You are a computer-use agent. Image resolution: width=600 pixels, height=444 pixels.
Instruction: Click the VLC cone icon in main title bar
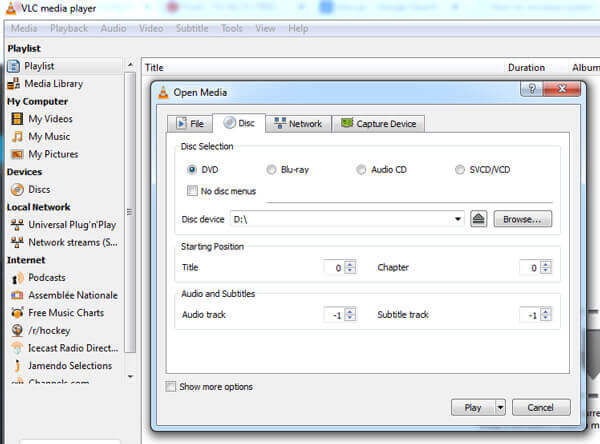point(11,8)
